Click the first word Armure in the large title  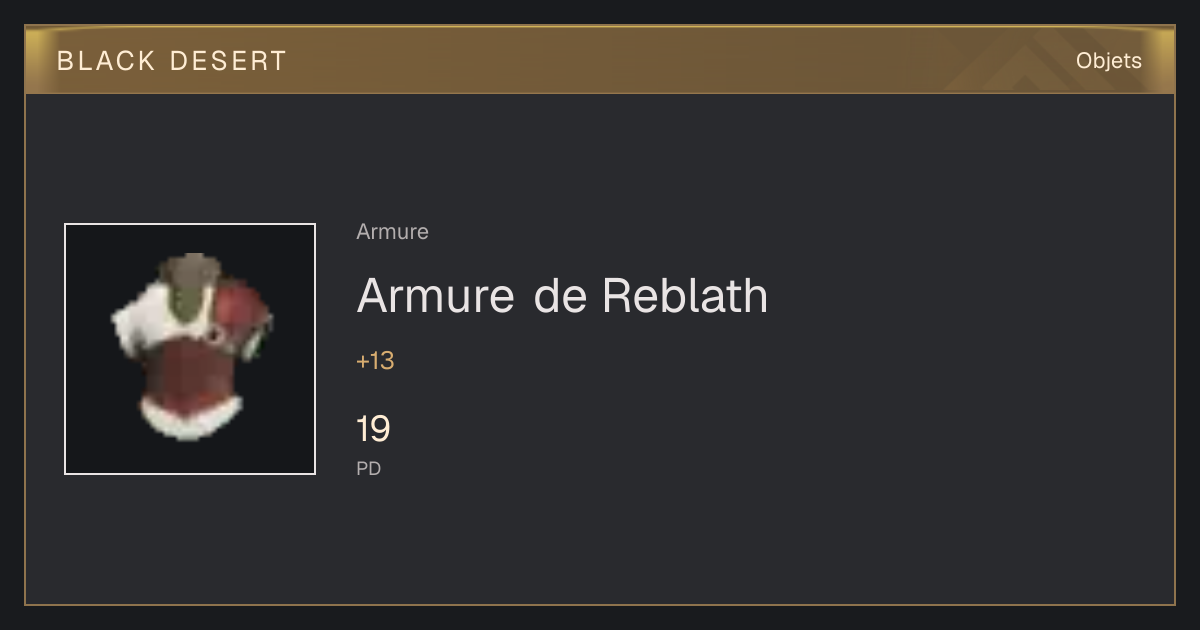pyautogui.click(x=436, y=295)
